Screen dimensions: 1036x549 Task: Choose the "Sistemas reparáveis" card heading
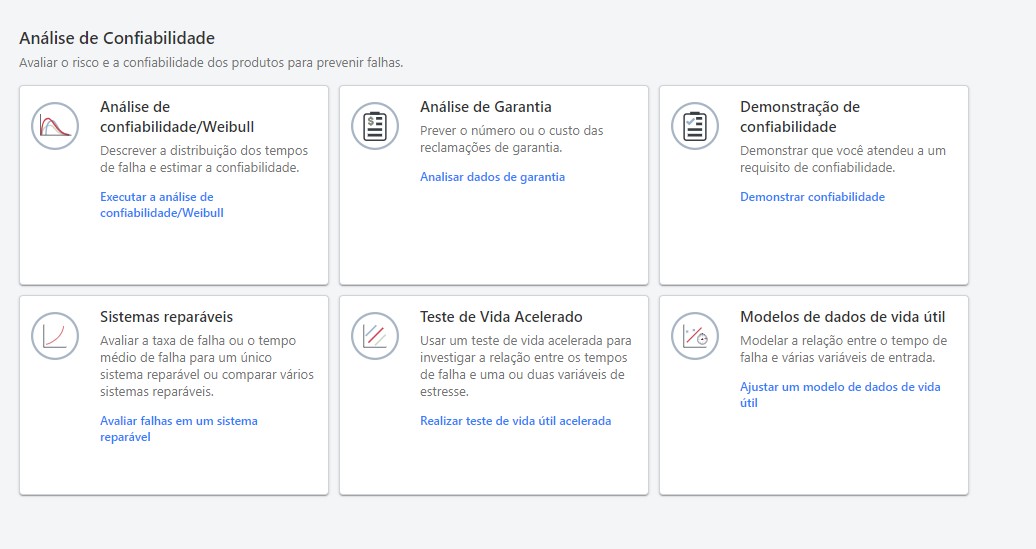pyautogui.click(x=166, y=317)
